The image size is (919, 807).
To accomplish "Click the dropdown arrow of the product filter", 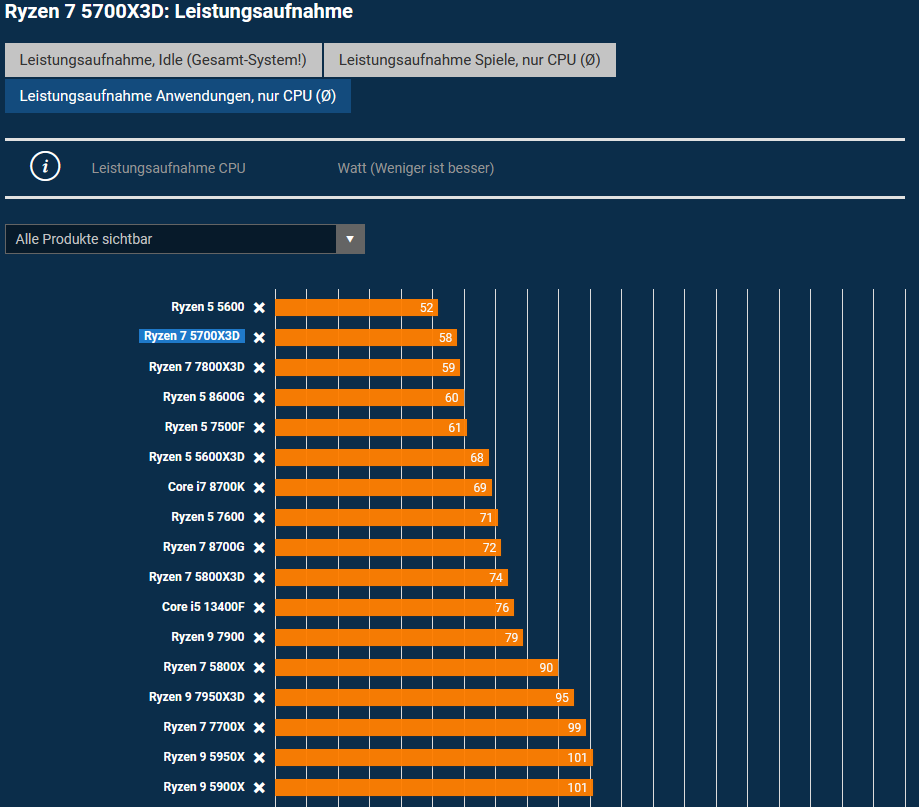I will pyautogui.click(x=350, y=239).
